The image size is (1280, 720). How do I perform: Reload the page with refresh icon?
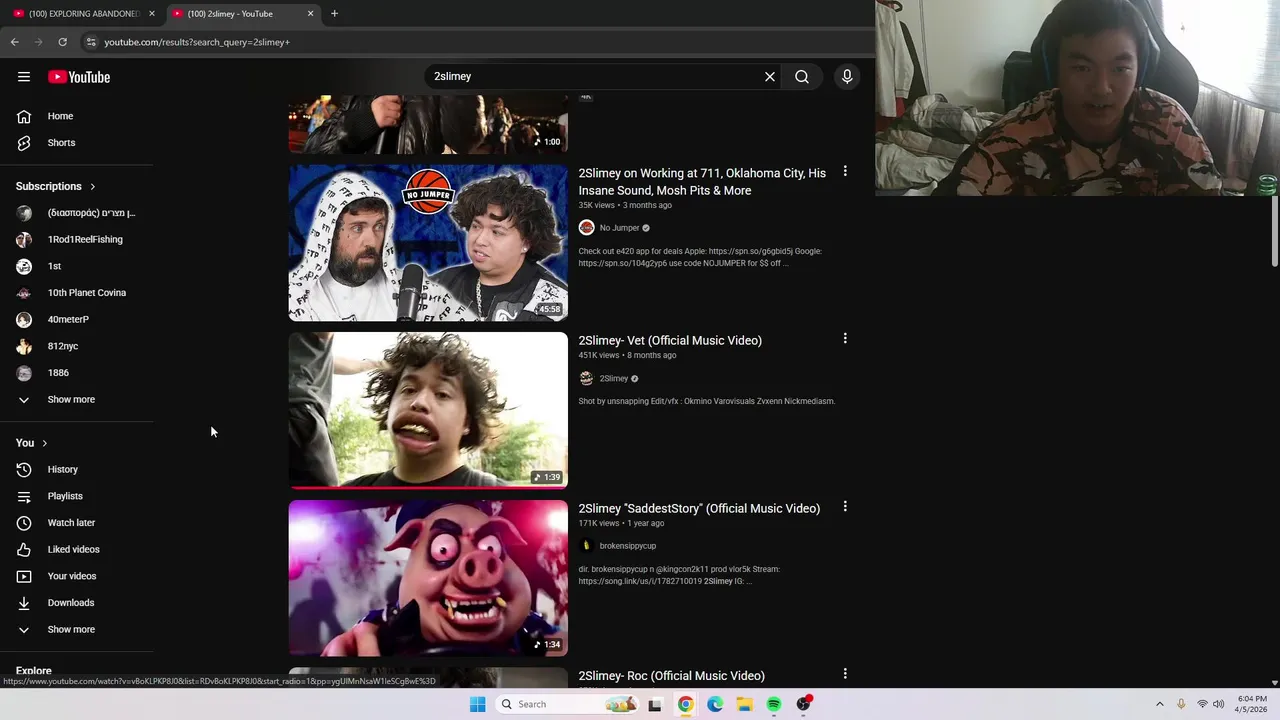(x=62, y=42)
